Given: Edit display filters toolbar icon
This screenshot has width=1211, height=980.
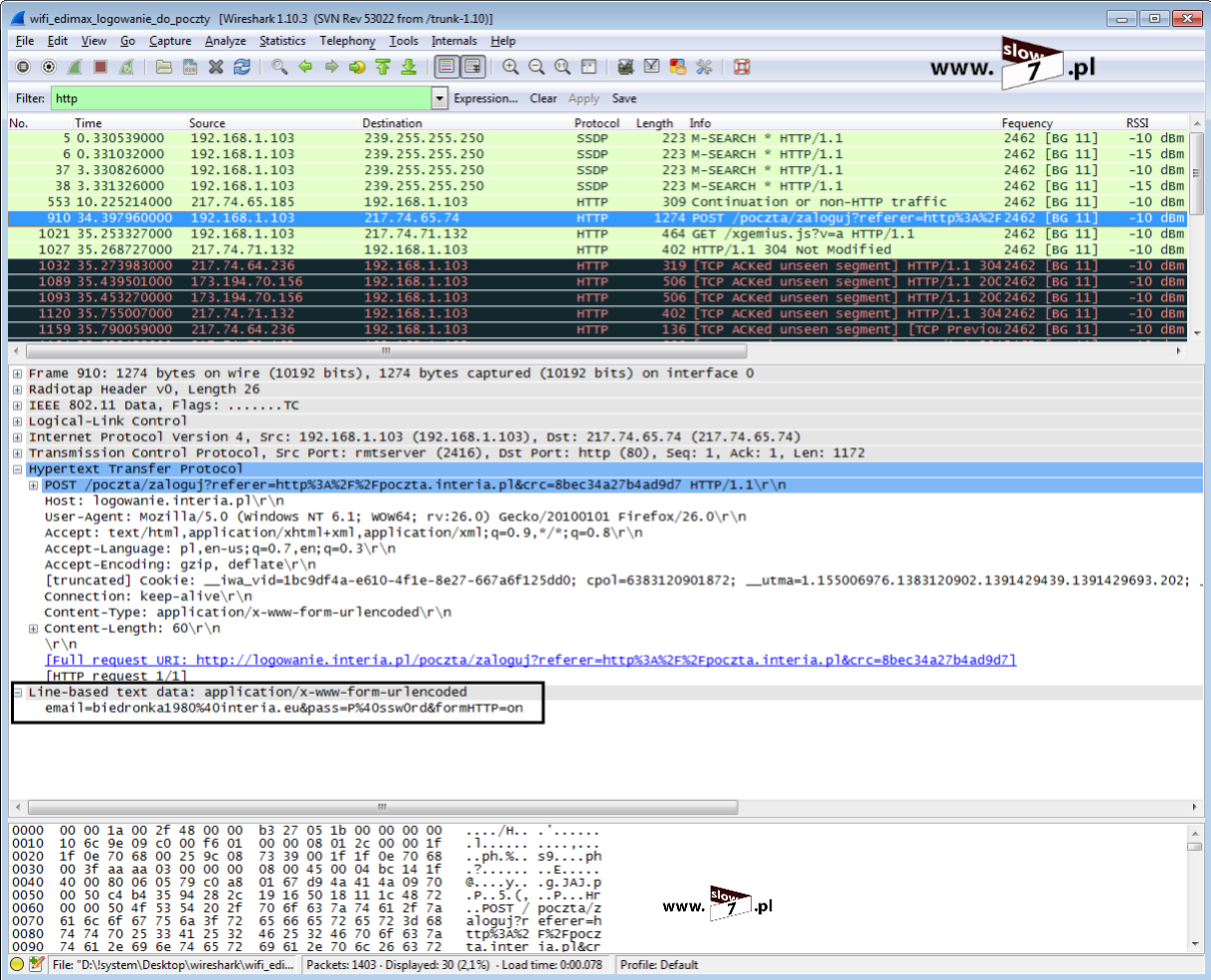Looking at the screenshot, I should click(x=651, y=67).
